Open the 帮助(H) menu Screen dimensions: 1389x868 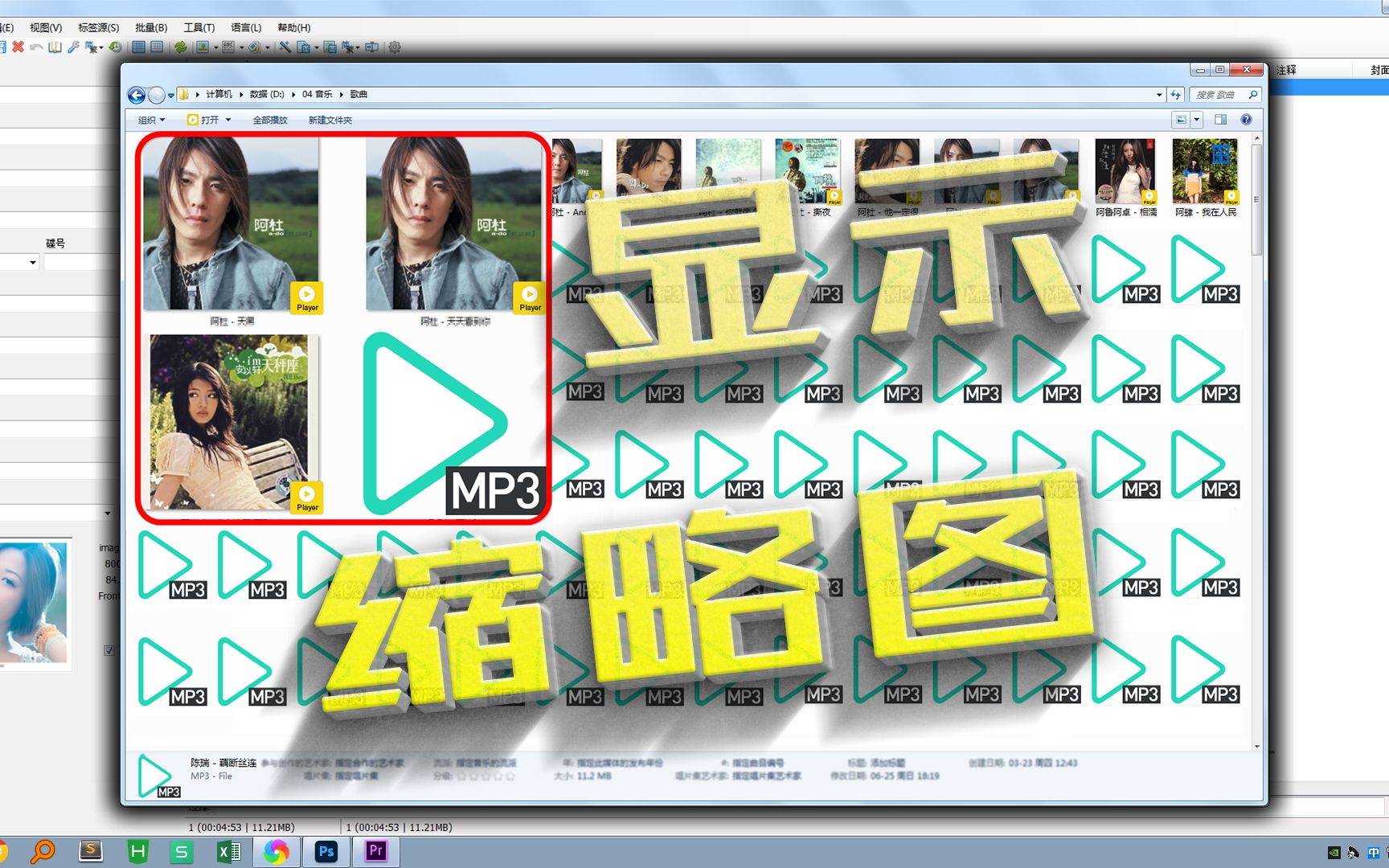pos(293,27)
